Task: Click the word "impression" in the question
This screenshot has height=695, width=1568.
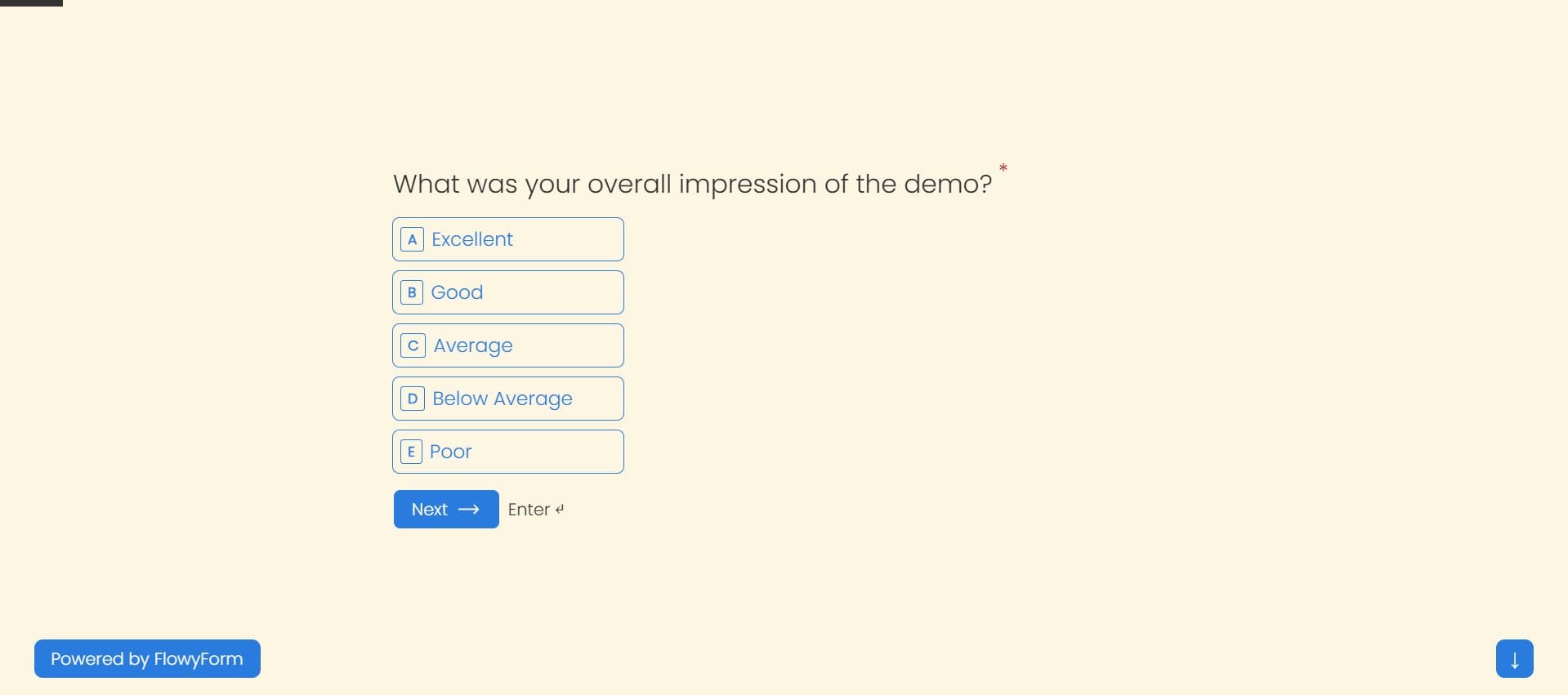Action: point(748,185)
